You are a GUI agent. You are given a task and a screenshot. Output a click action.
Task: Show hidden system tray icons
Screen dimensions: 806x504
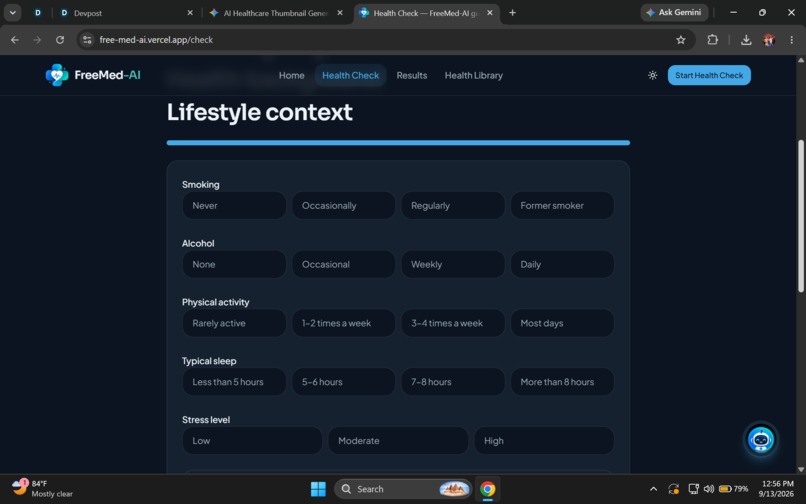click(653, 489)
